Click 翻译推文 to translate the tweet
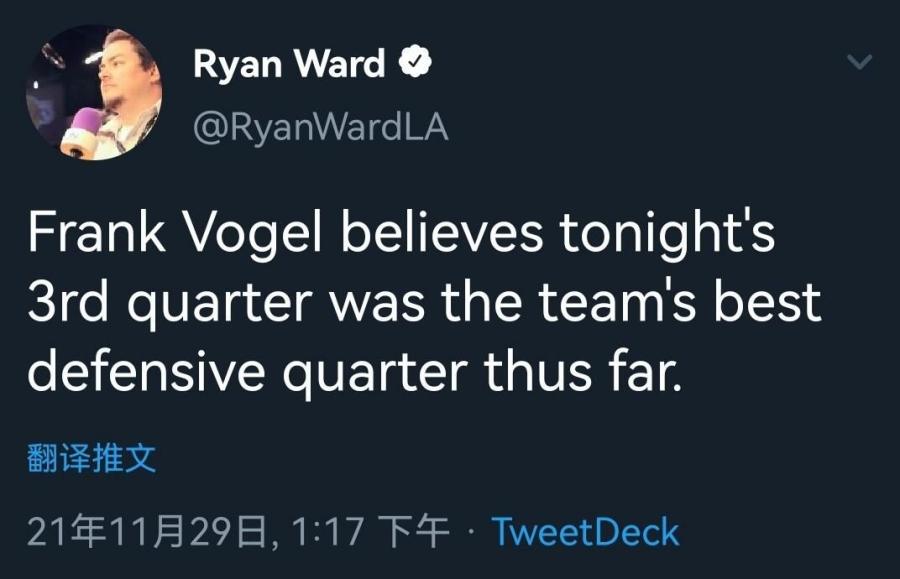 (91, 458)
